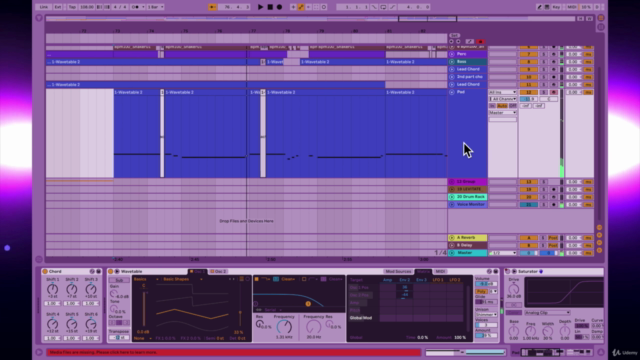
Task: Toggle Bass track activator numbered 8
Action: click(x=529, y=62)
